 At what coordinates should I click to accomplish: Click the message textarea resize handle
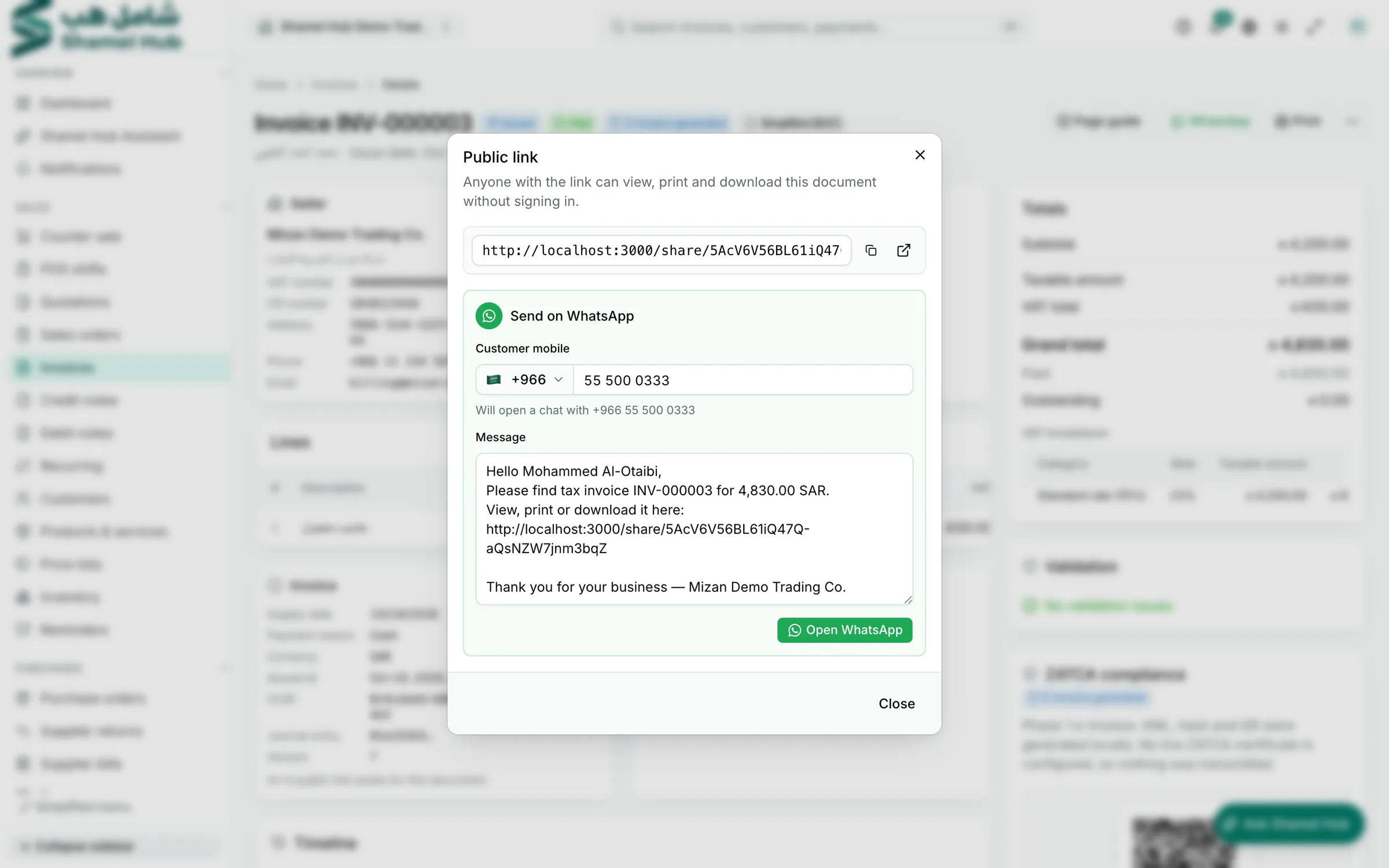coord(907,599)
